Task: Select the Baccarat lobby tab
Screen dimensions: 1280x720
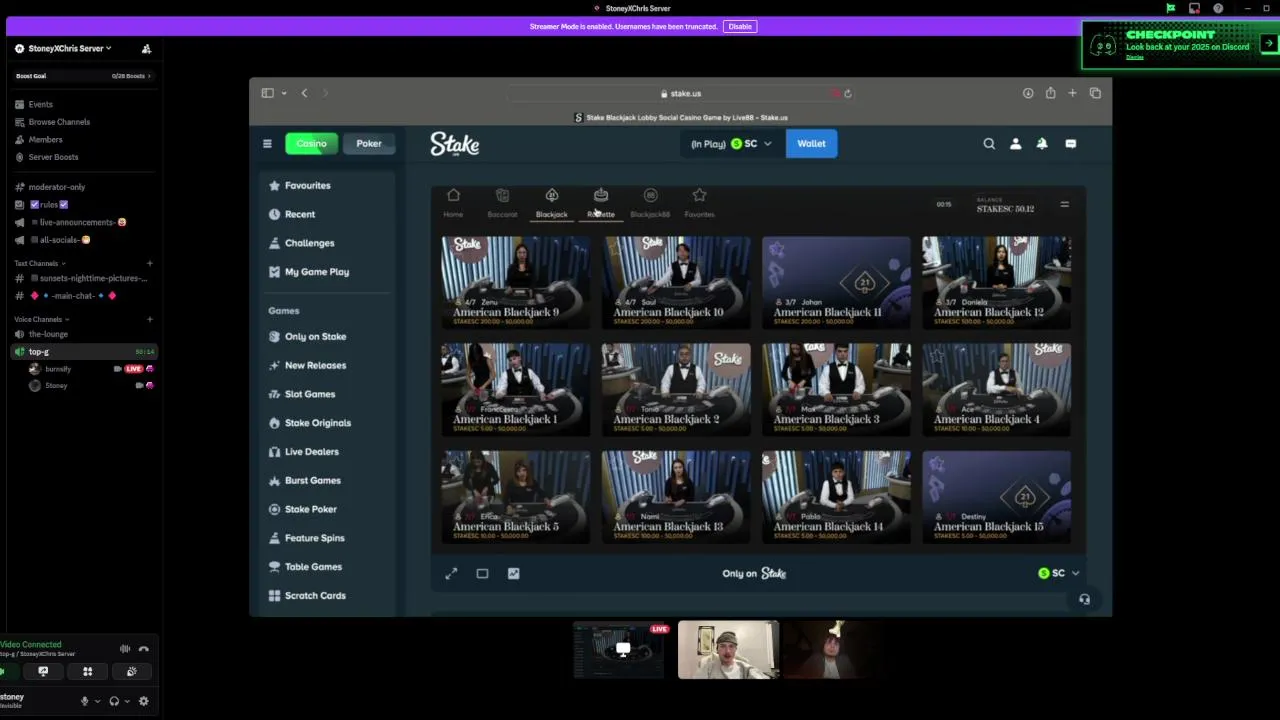Action: point(502,201)
